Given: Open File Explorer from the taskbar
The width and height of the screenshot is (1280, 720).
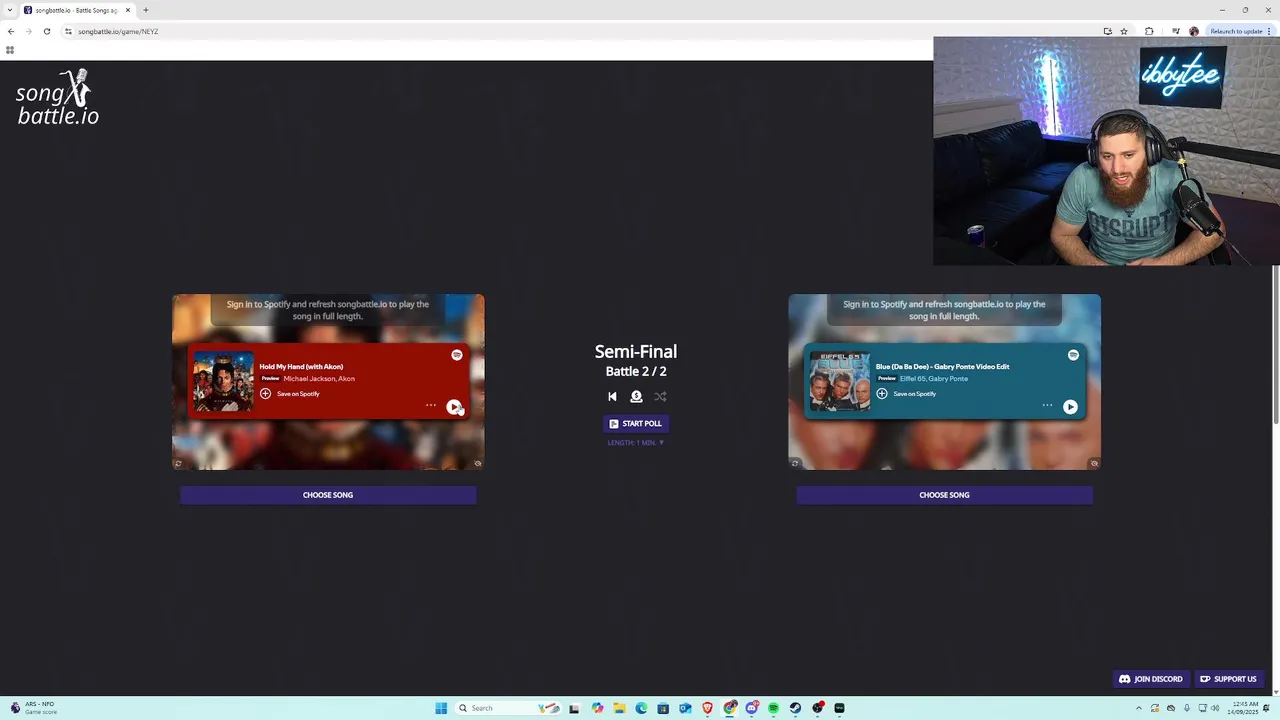Looking at the screenshot, I should pos(619,708).
